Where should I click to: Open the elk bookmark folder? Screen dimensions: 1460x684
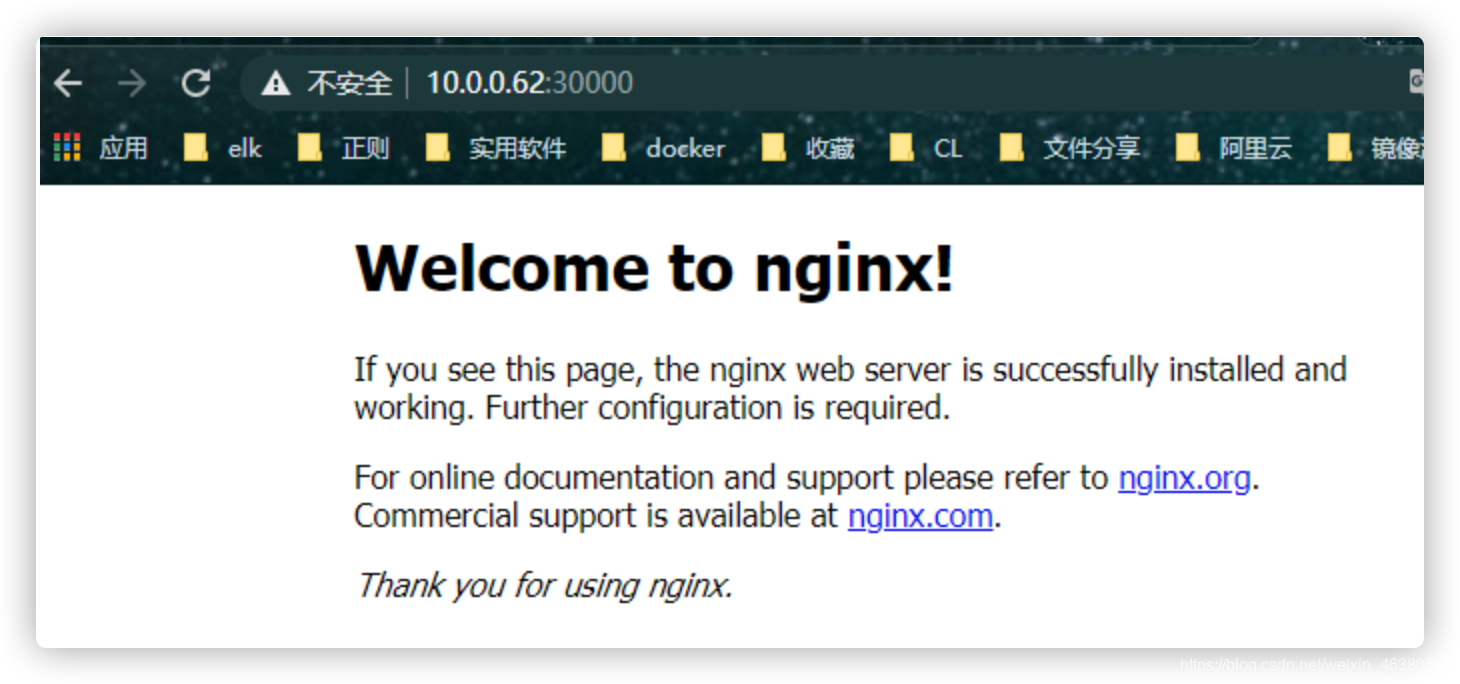(x=223, y=148)
